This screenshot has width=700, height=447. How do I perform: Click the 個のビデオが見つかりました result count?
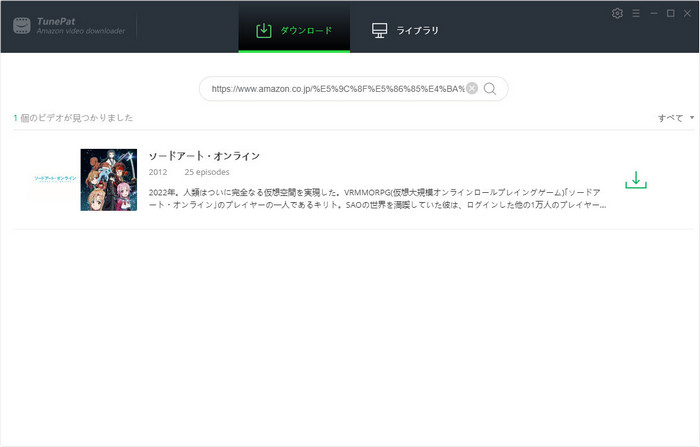pos(73,118)
